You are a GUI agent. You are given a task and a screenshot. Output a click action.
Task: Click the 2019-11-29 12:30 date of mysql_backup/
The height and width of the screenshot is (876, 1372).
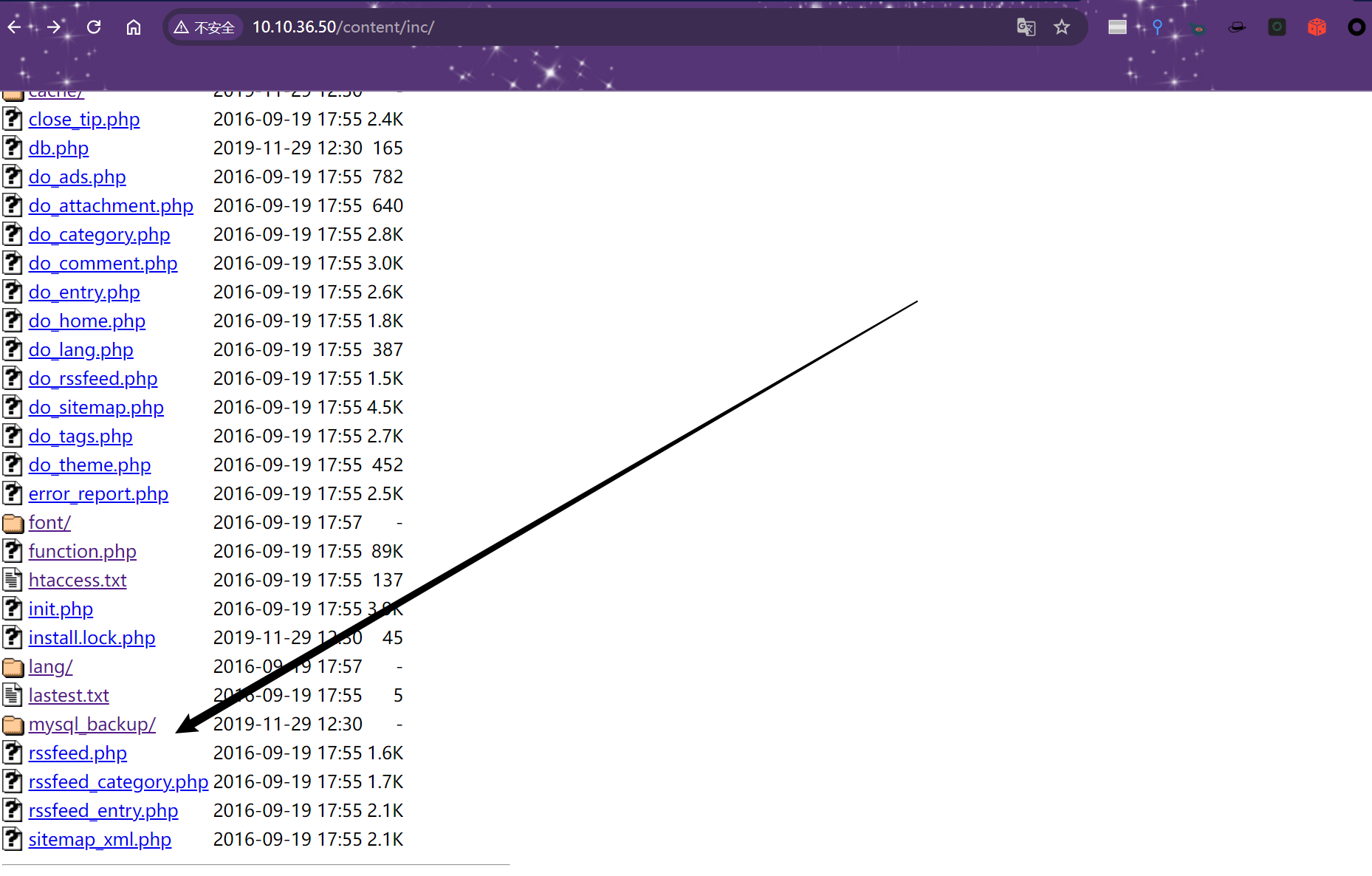[x=288, y=725]
